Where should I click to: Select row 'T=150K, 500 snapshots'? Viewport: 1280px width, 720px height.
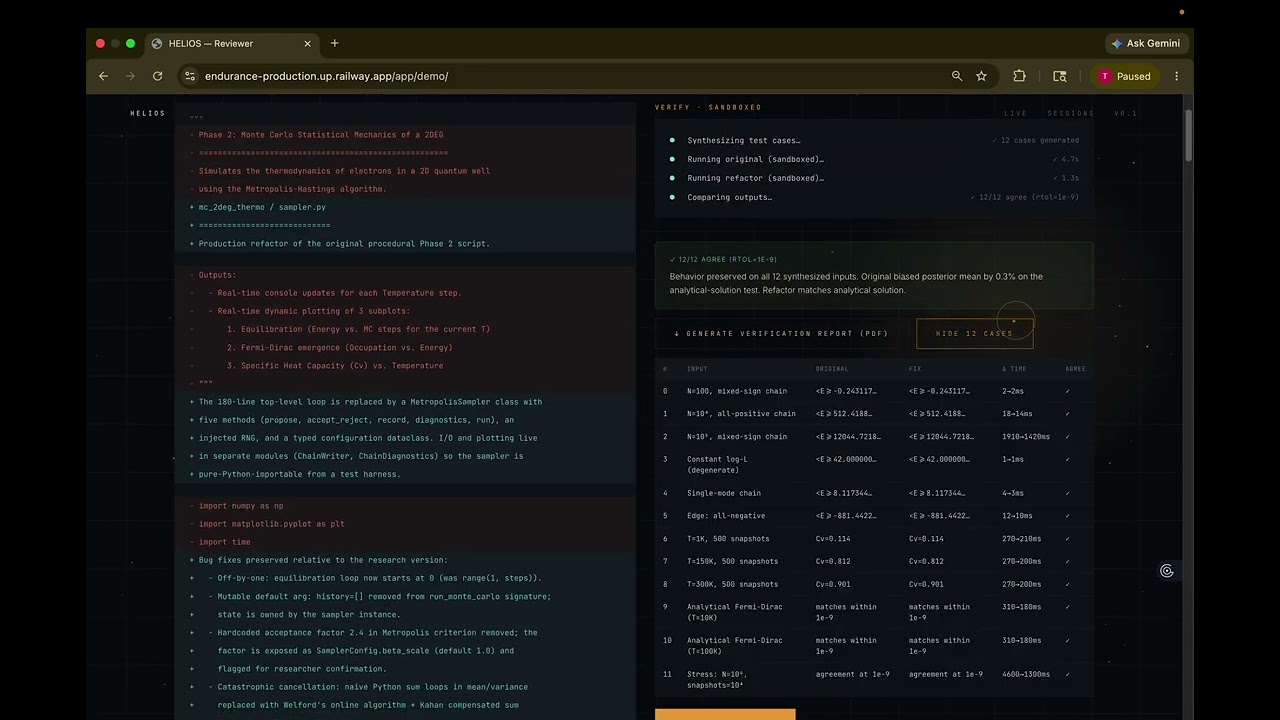[874, 561]
